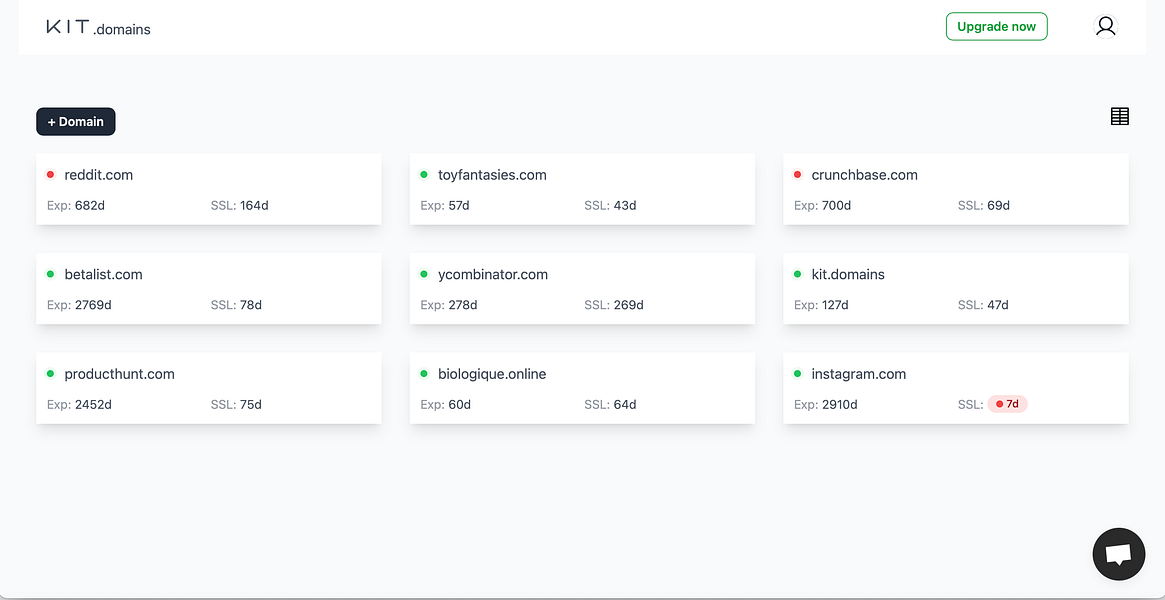Click the red status dot on crunchbase.com
This screenshot has height=600, width=1165.
click(798, 174)
